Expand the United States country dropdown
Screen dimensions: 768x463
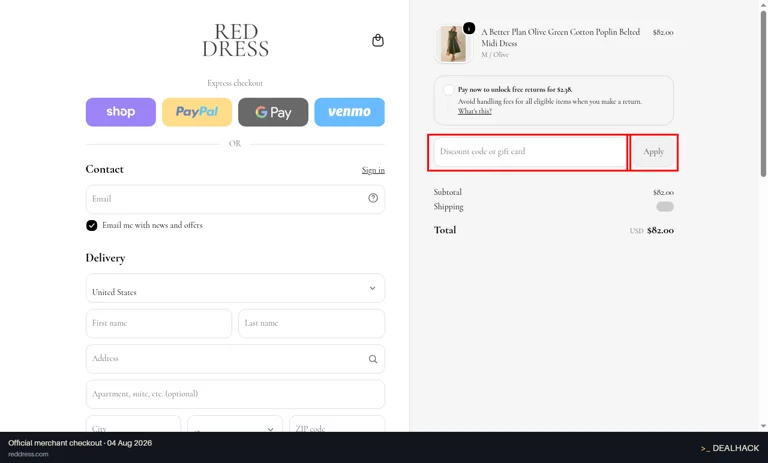pos(235,288)
